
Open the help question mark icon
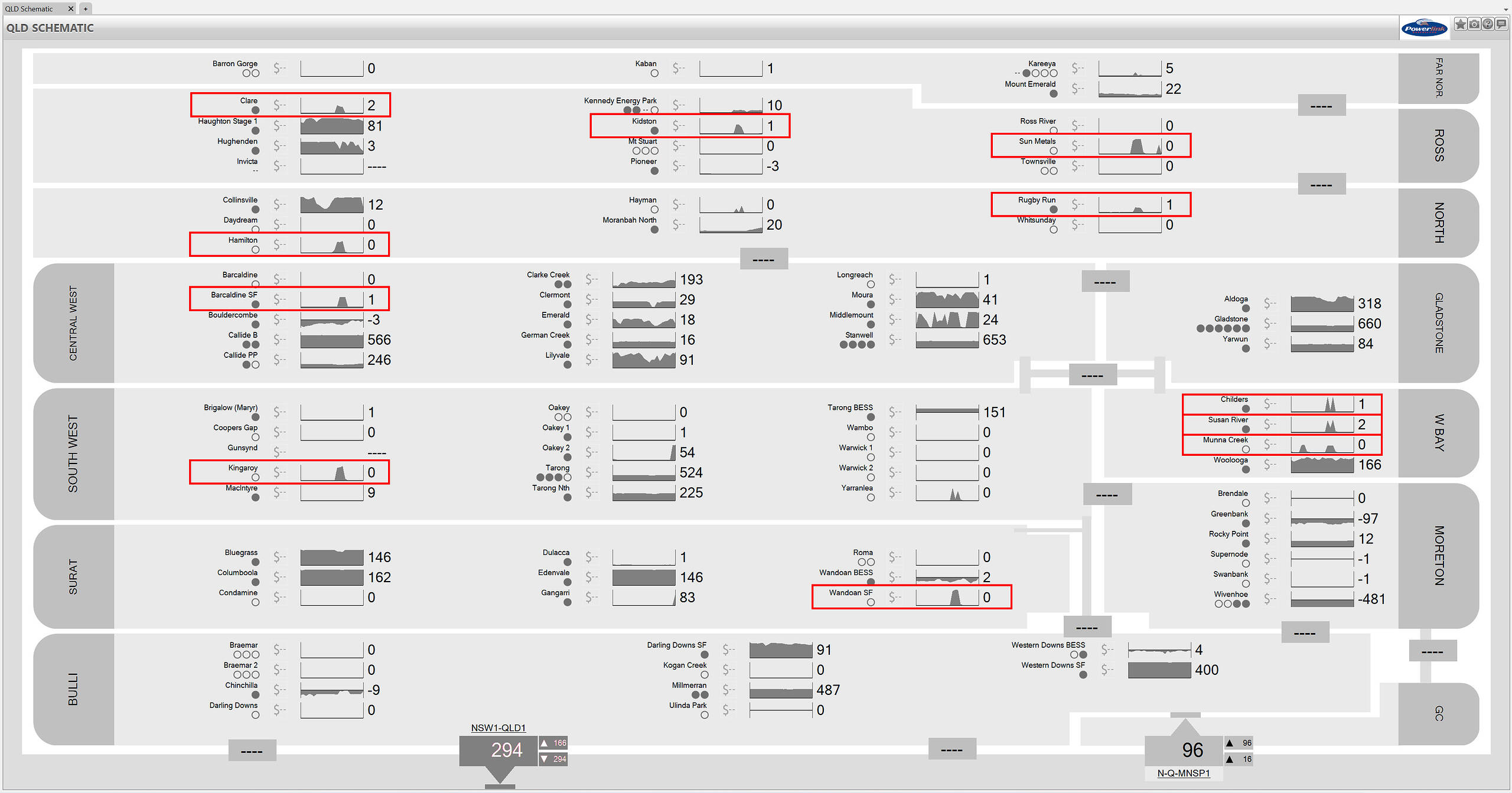point(1488,24)
